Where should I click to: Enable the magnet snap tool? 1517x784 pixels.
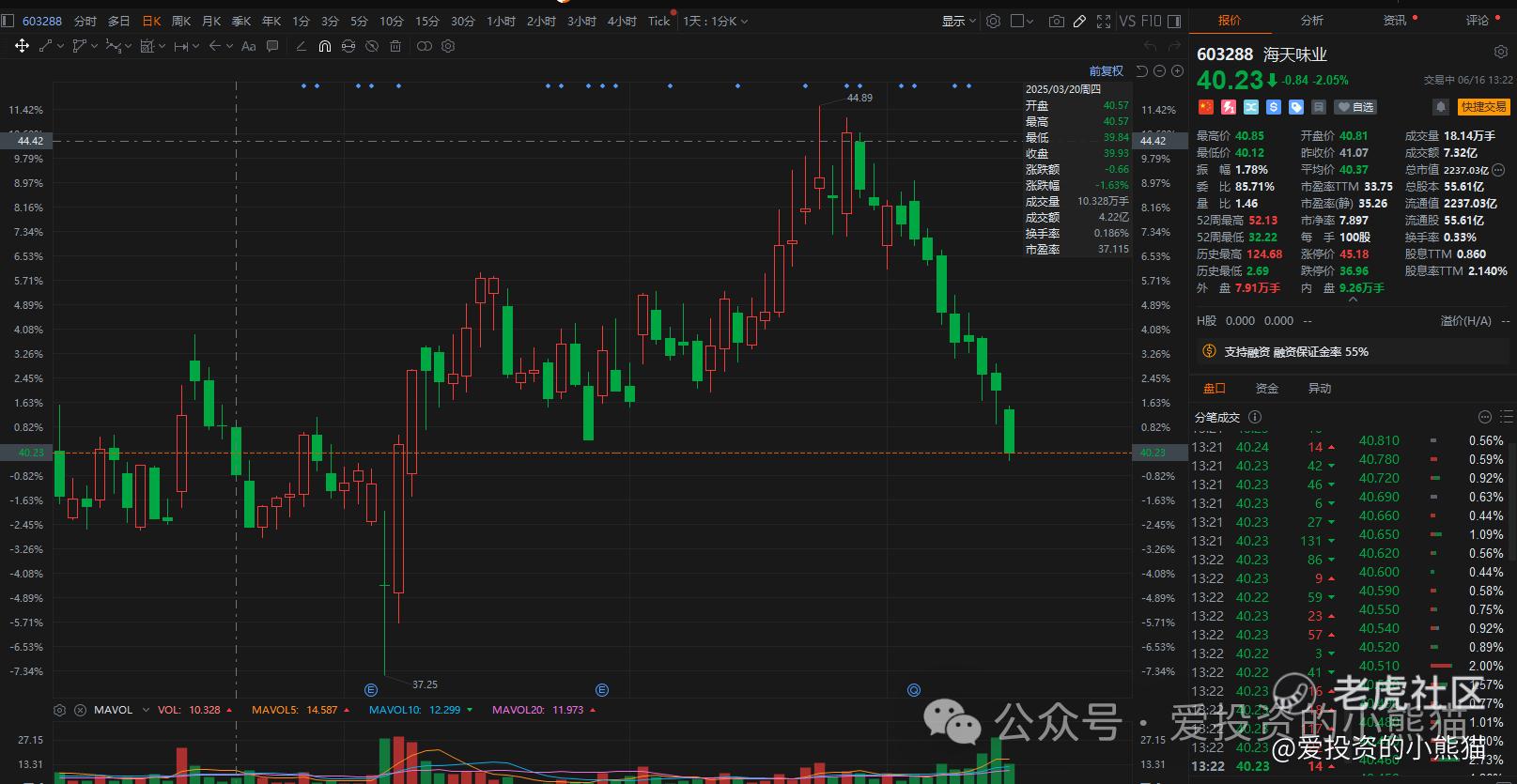[324, 46]
